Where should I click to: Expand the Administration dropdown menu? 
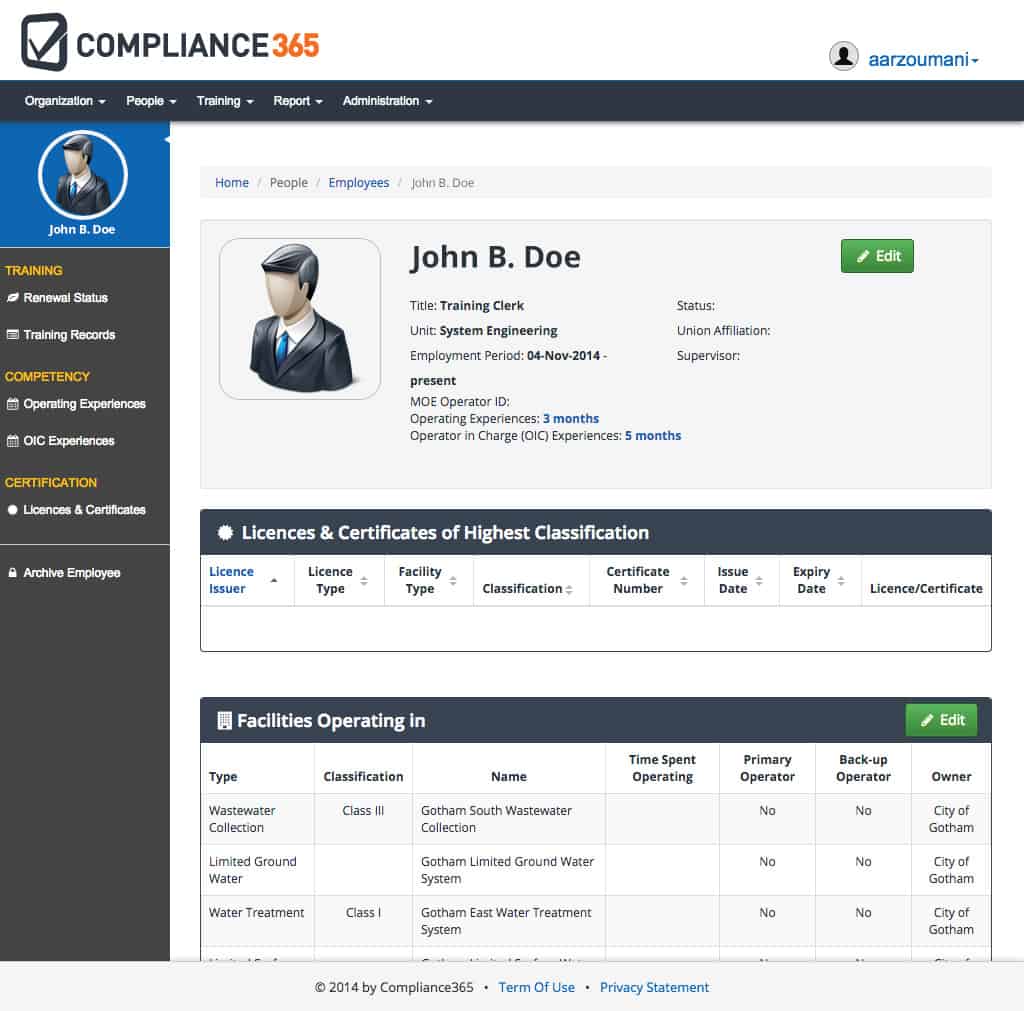387,101
